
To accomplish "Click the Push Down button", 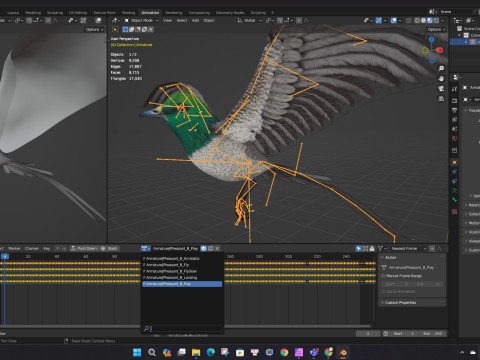I will pos(83,248).
